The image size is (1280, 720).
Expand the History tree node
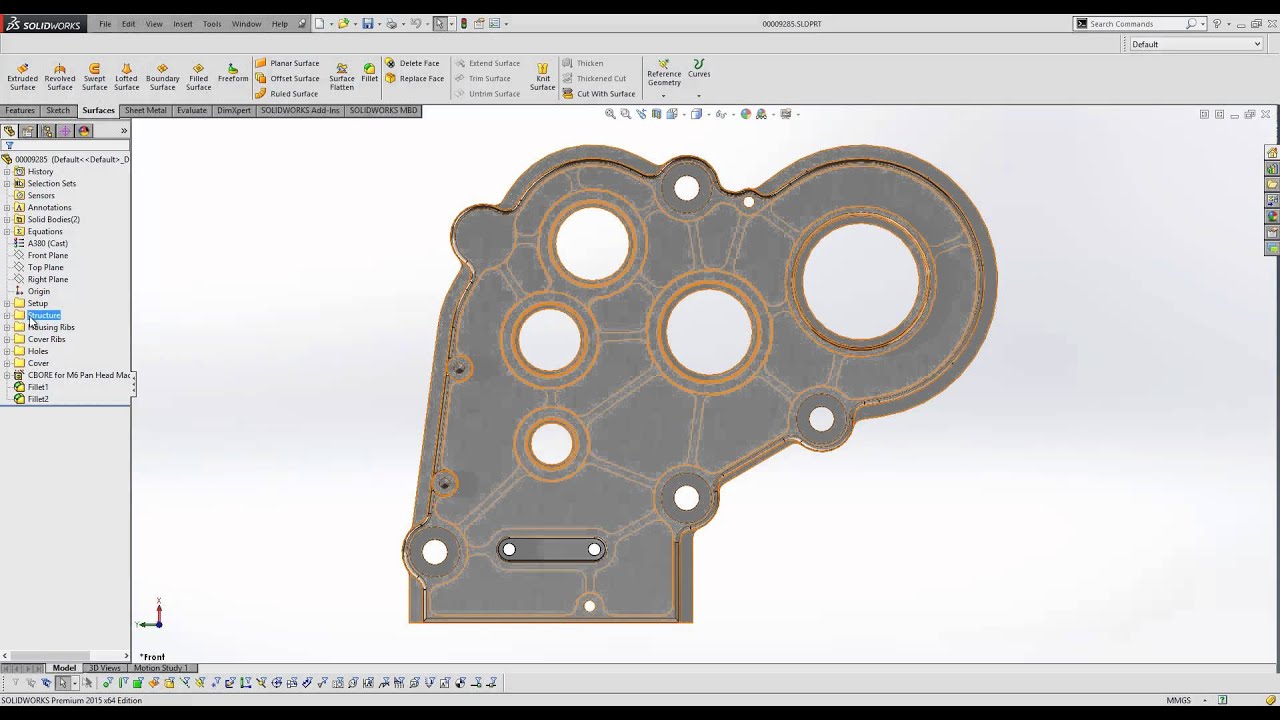tap(7, 171)
